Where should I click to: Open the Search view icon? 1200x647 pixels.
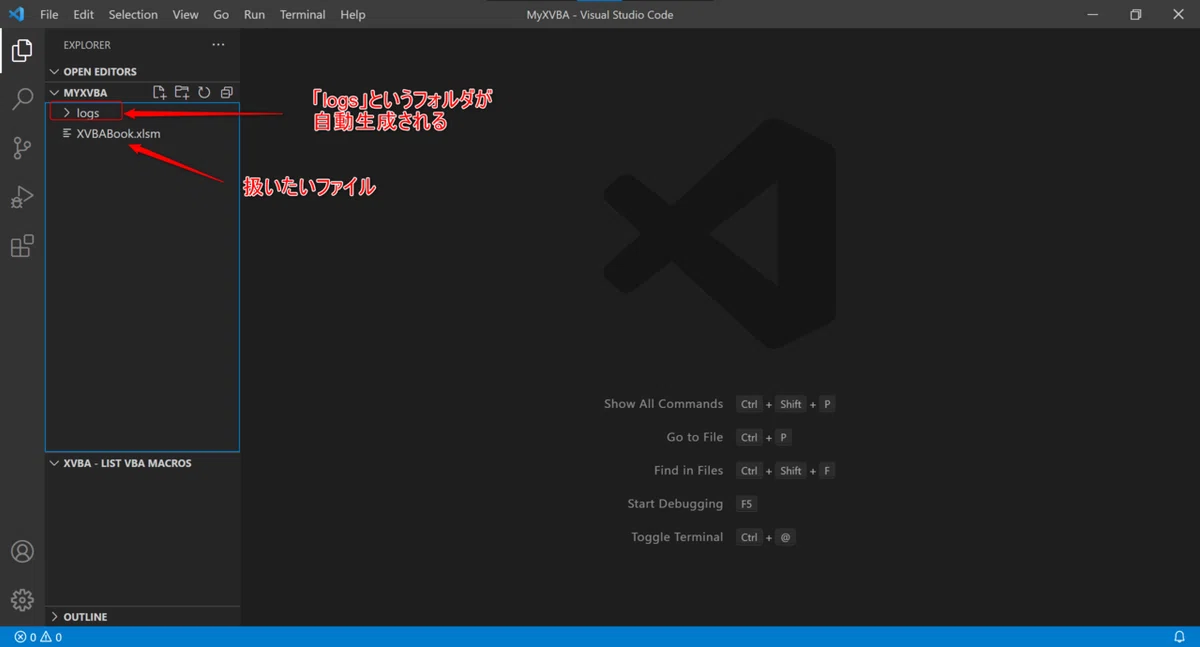tap(22, 99)
